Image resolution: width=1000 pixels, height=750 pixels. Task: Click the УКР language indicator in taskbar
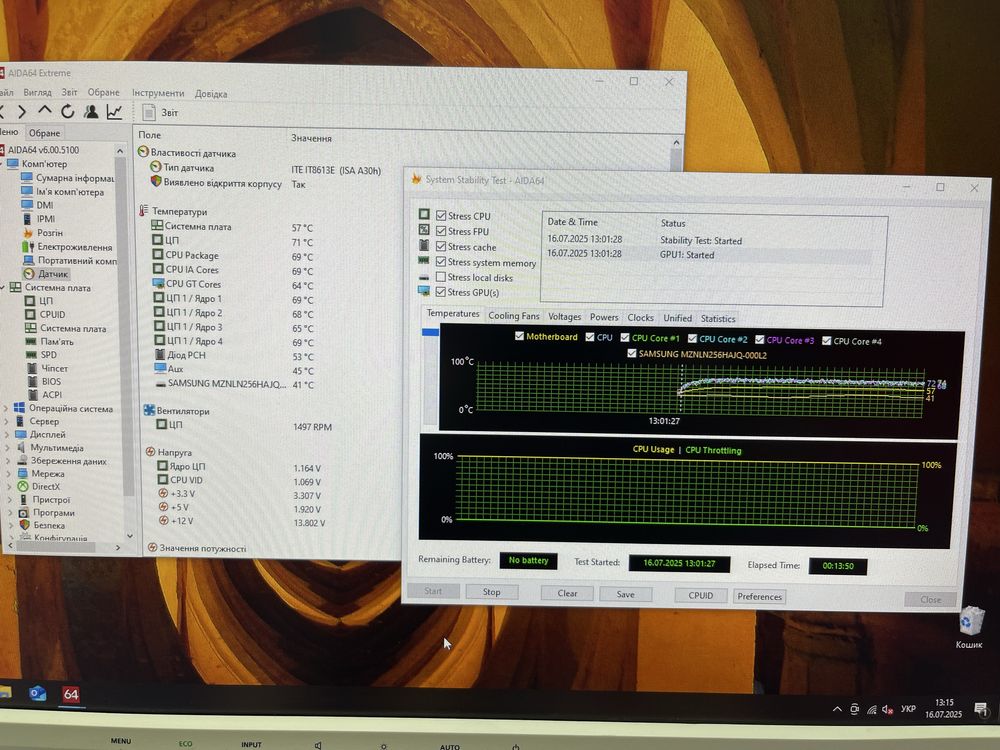point(908,709)
